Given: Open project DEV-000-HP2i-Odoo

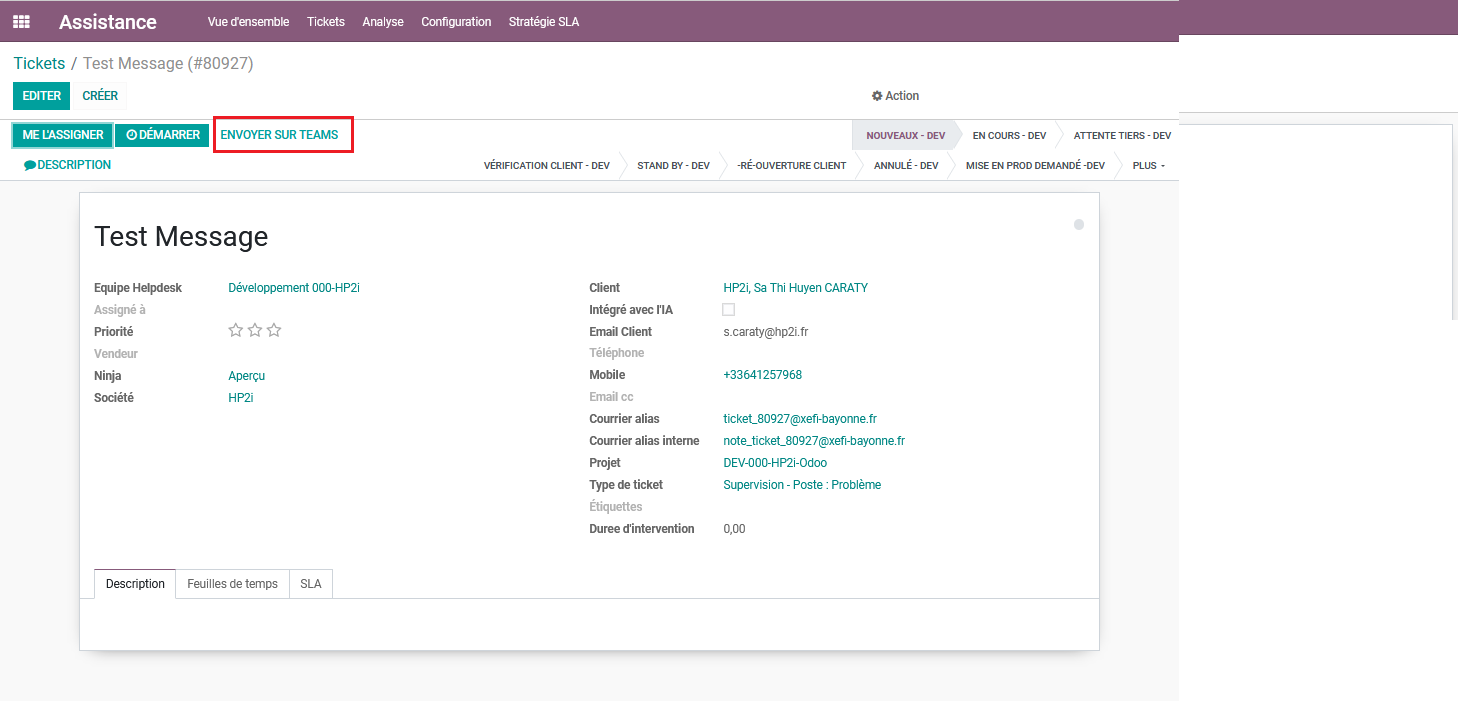Looking at the screenshot, I should (775, 463).
